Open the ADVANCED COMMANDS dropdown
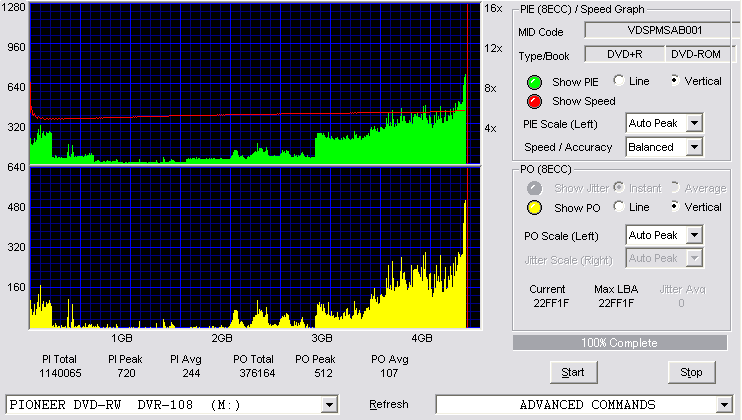742x420 pixels. pyautogui.click(x=724, y=405)
